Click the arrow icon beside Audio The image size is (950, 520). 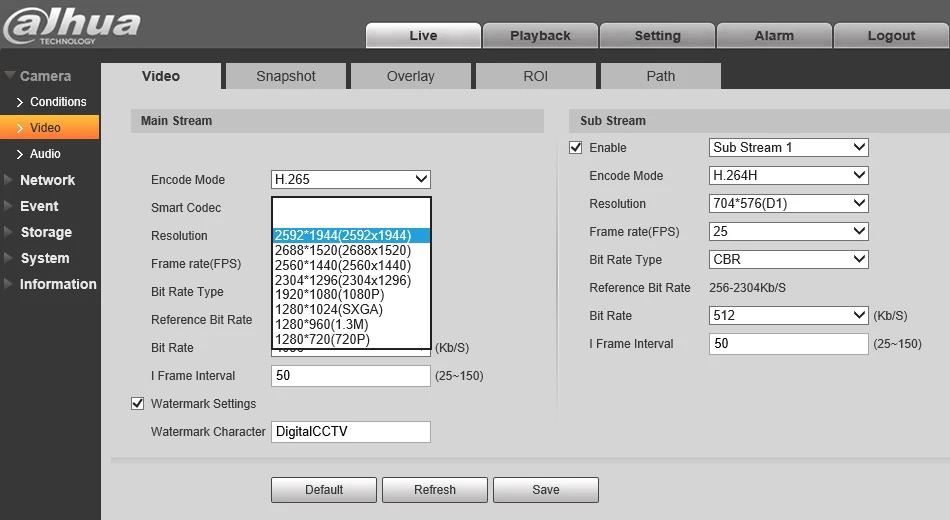(x=20, y=154)
